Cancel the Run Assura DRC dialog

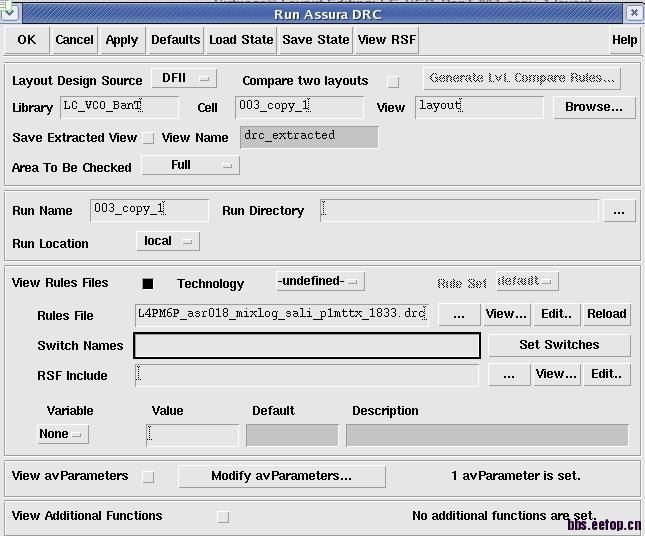tap(74, 40)
